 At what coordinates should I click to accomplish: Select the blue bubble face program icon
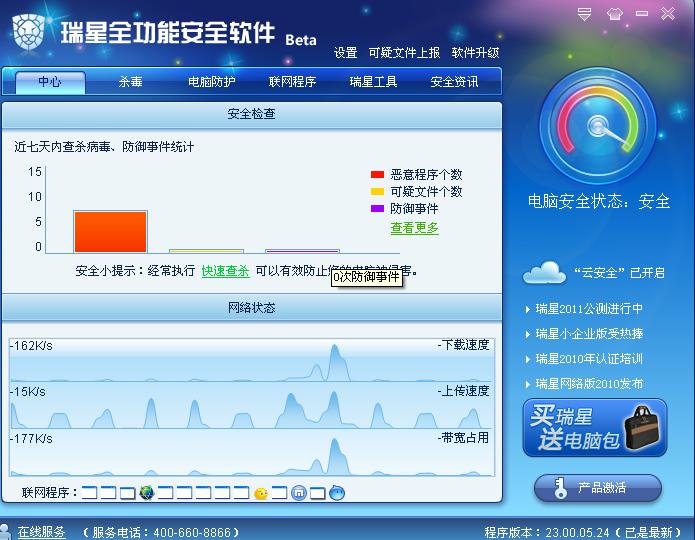337,492
